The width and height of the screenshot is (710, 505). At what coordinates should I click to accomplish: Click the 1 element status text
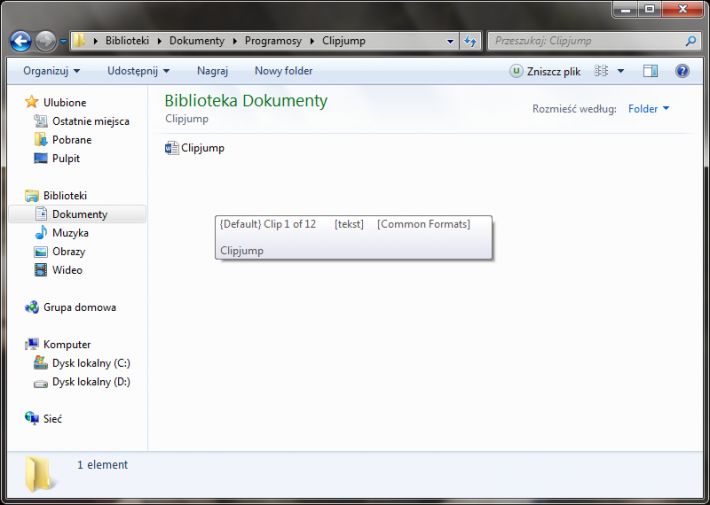[x=103, y=465]
